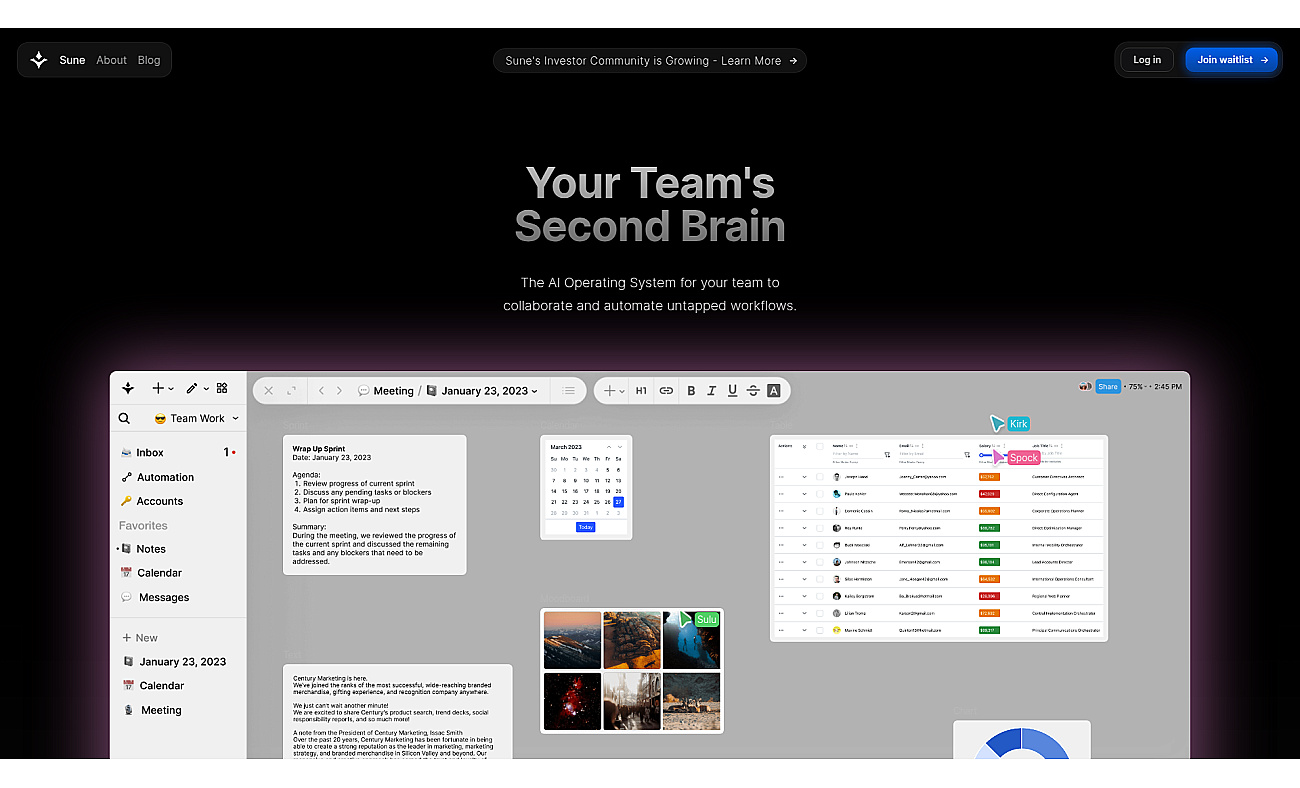Viewport: 1300px width, 788px height.
Task: Click the grid widgets icon in sidebar header
Action: pos(222,388)
